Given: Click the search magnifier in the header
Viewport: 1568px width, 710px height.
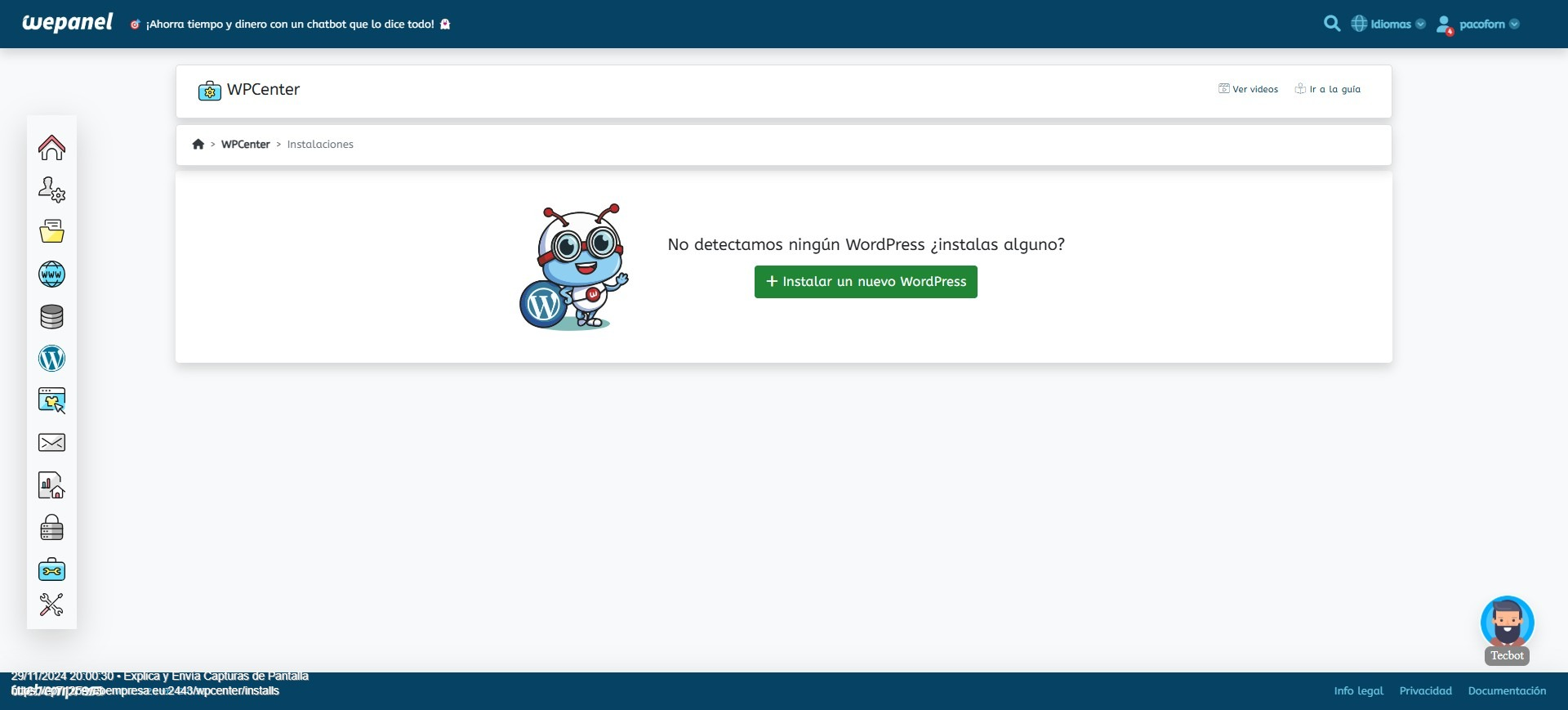Looking at the screenshot, I should pyautogui.click(x=1332, y=24).
